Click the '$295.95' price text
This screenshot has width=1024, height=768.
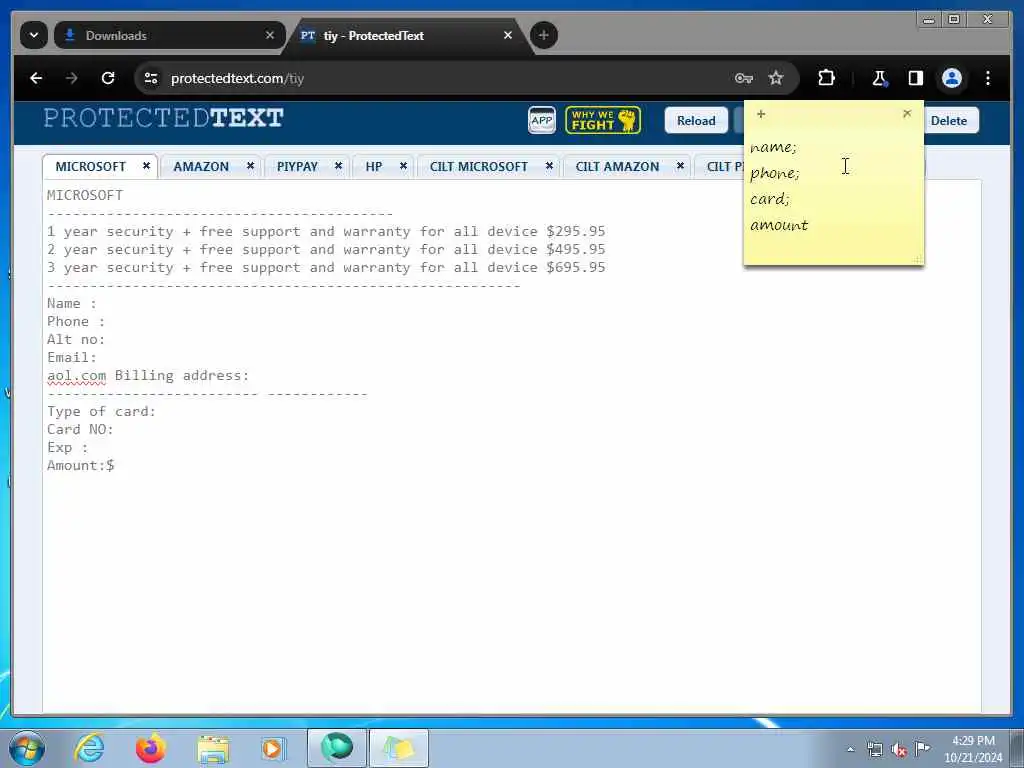(x=576, y=232)
